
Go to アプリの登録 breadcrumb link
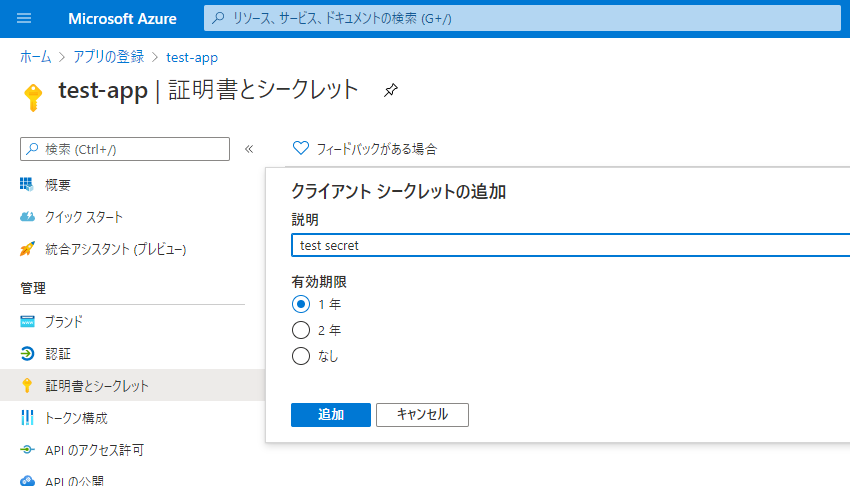pos(108,57)
